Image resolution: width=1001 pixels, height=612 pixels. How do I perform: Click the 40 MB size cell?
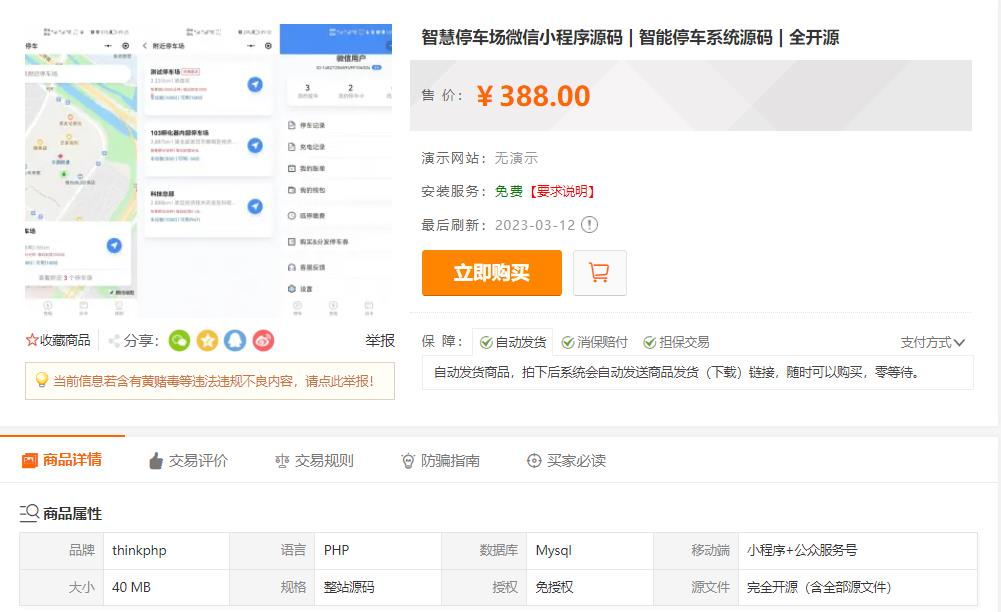(x=166, y=587)
